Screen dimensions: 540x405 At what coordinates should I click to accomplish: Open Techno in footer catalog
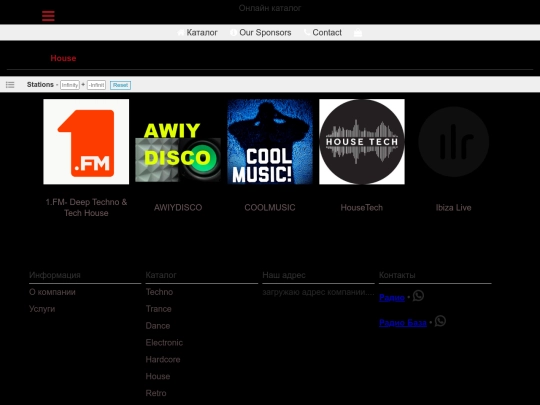click(x=159, y=292)
